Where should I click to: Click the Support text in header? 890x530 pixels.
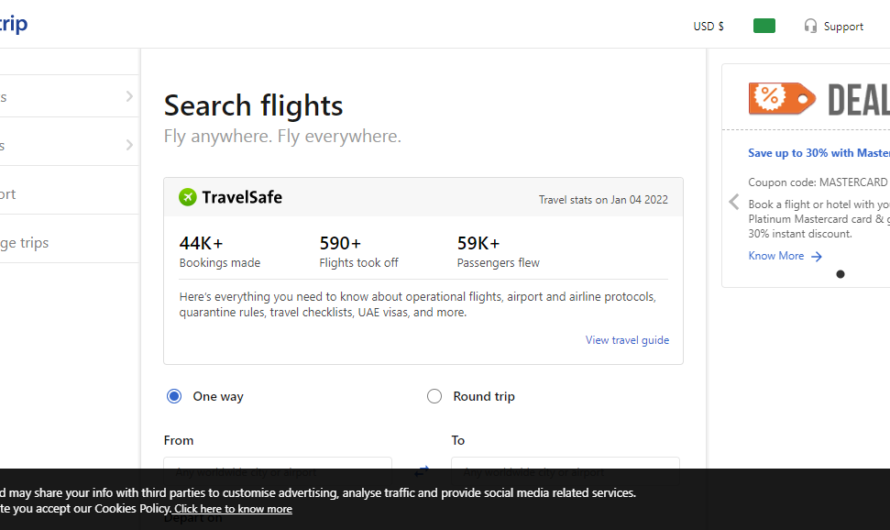click(x=843, y=27)
